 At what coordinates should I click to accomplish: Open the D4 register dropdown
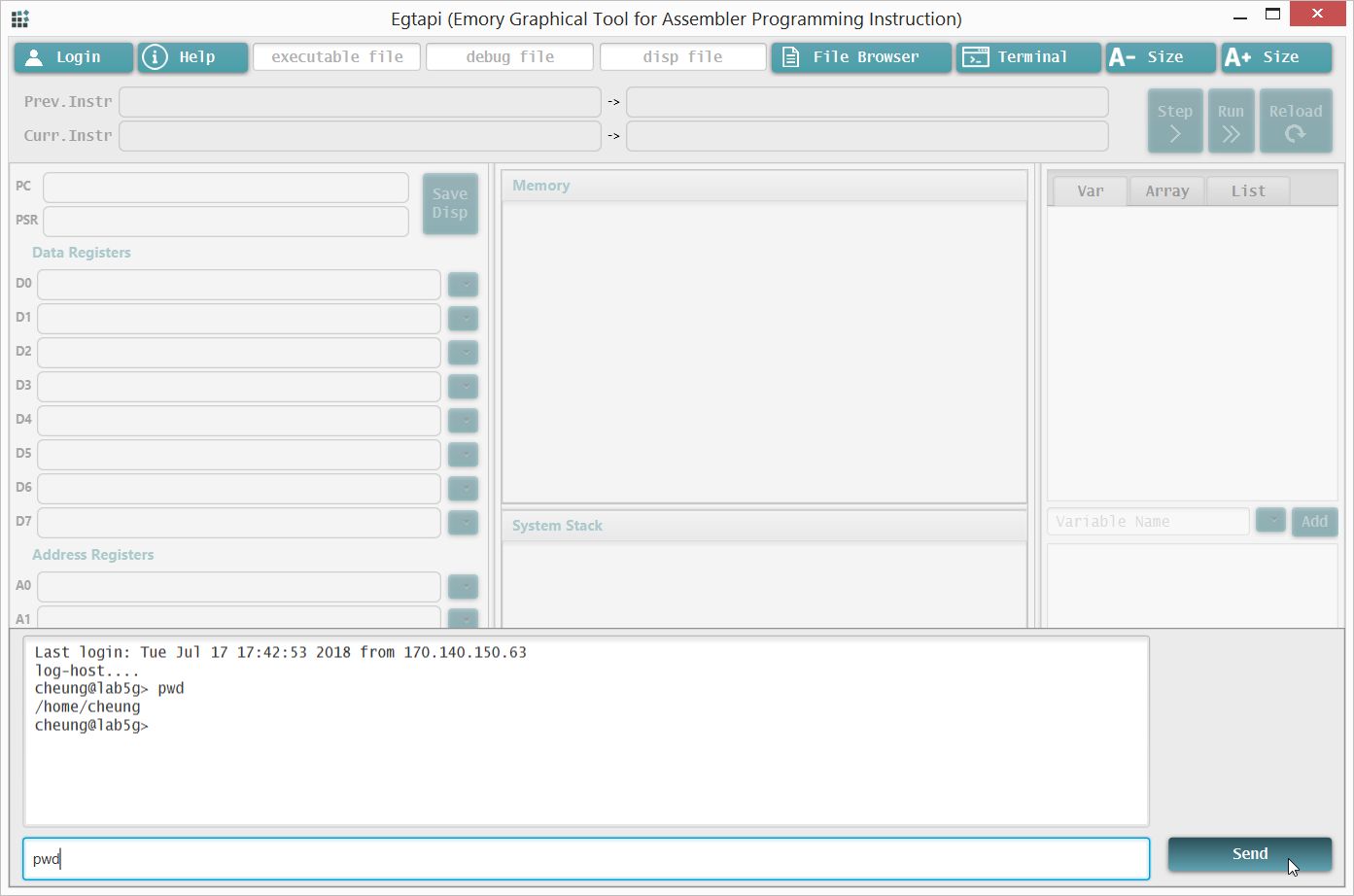(463, 421)
